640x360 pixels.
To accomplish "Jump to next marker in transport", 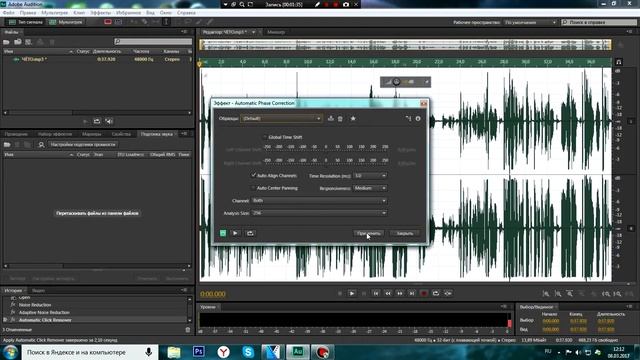I will coord(412,293).
